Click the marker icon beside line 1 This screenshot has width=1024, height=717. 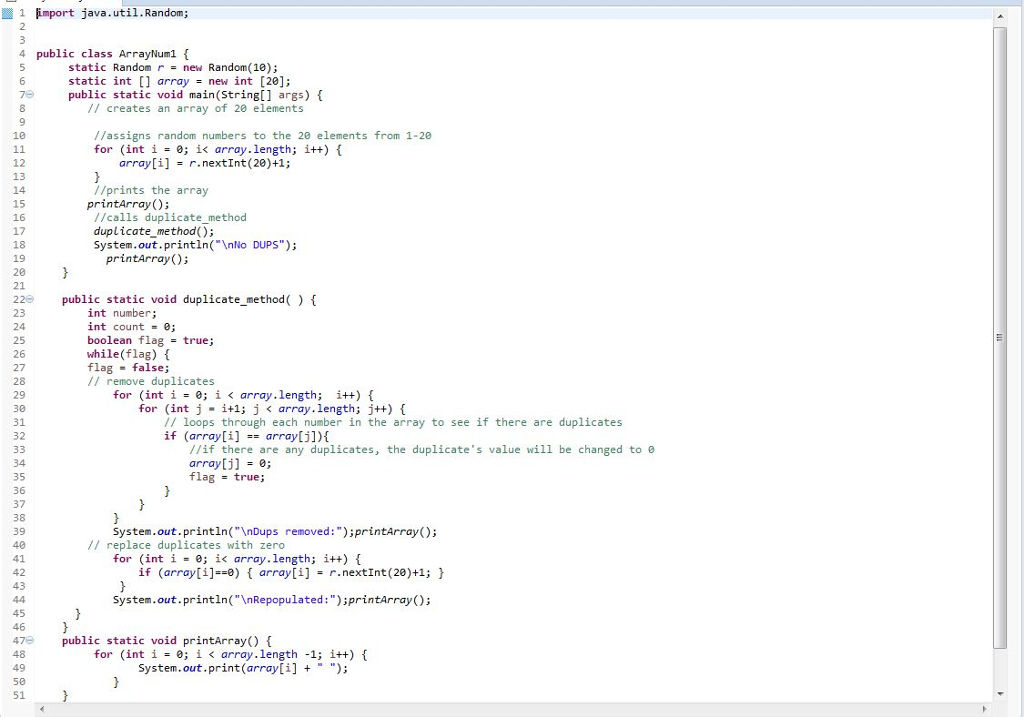pos(8,13)
